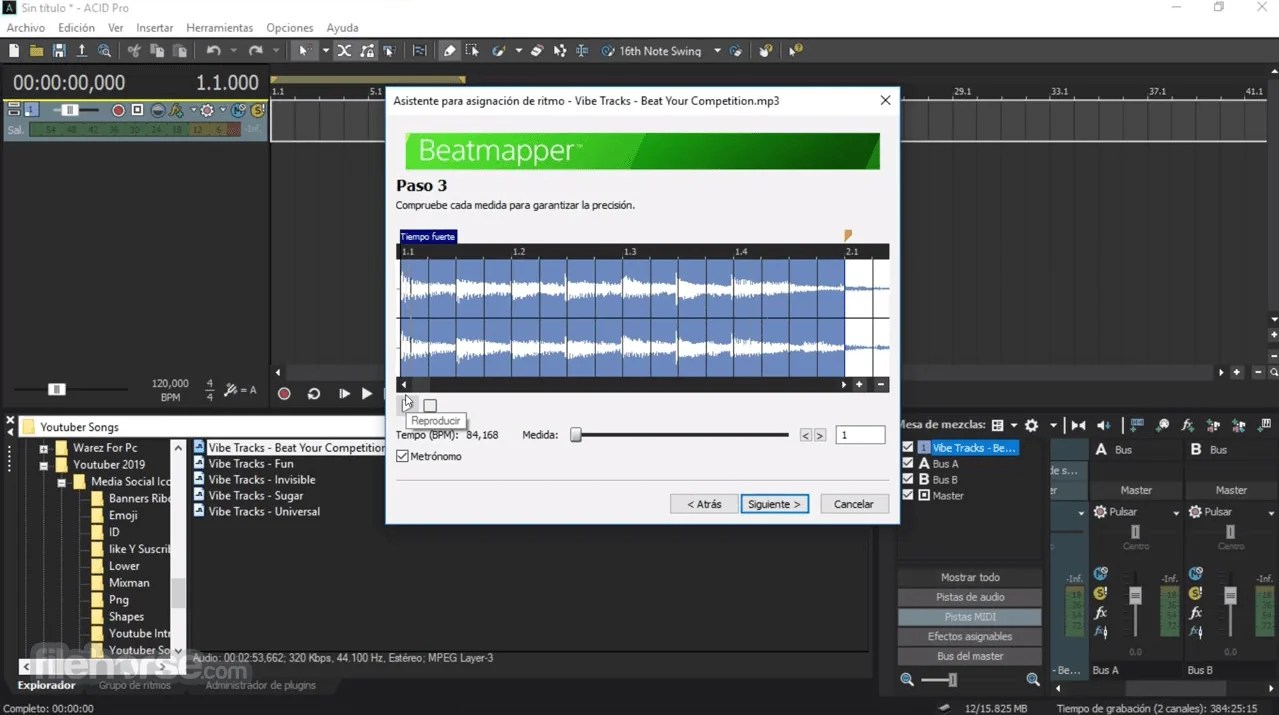
Task: Click Reproducir play button in Beatmapper dialog
Action: 408,404
